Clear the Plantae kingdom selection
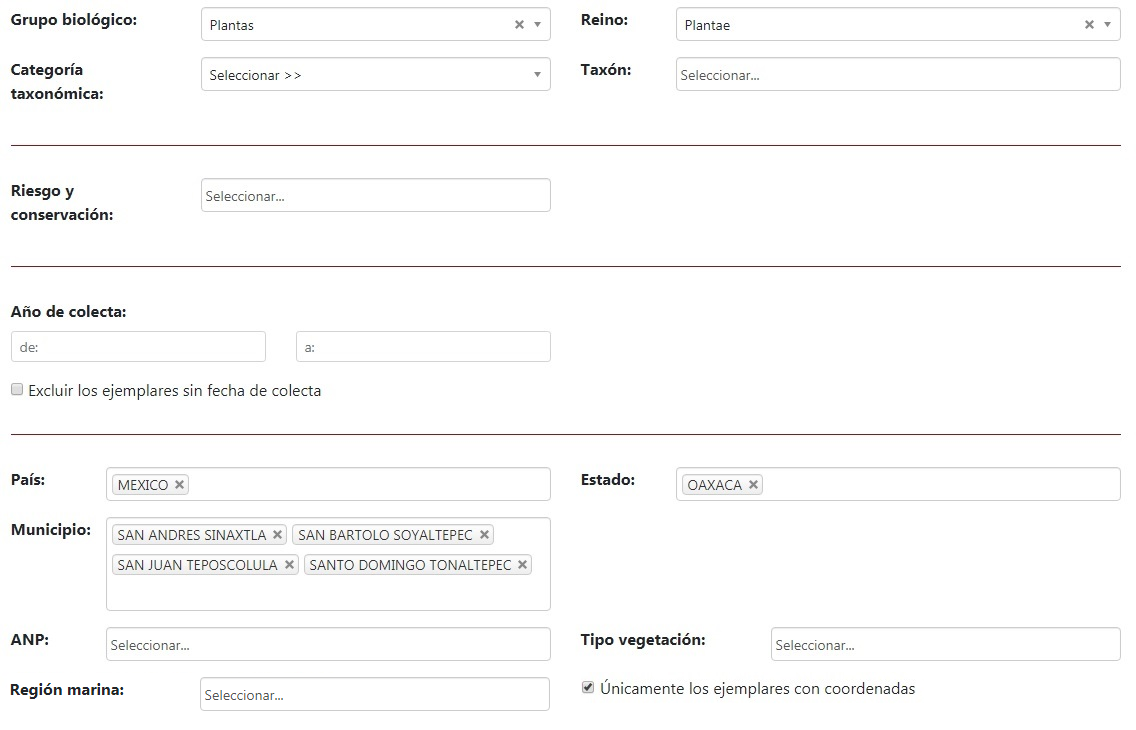 [1089, 25]
